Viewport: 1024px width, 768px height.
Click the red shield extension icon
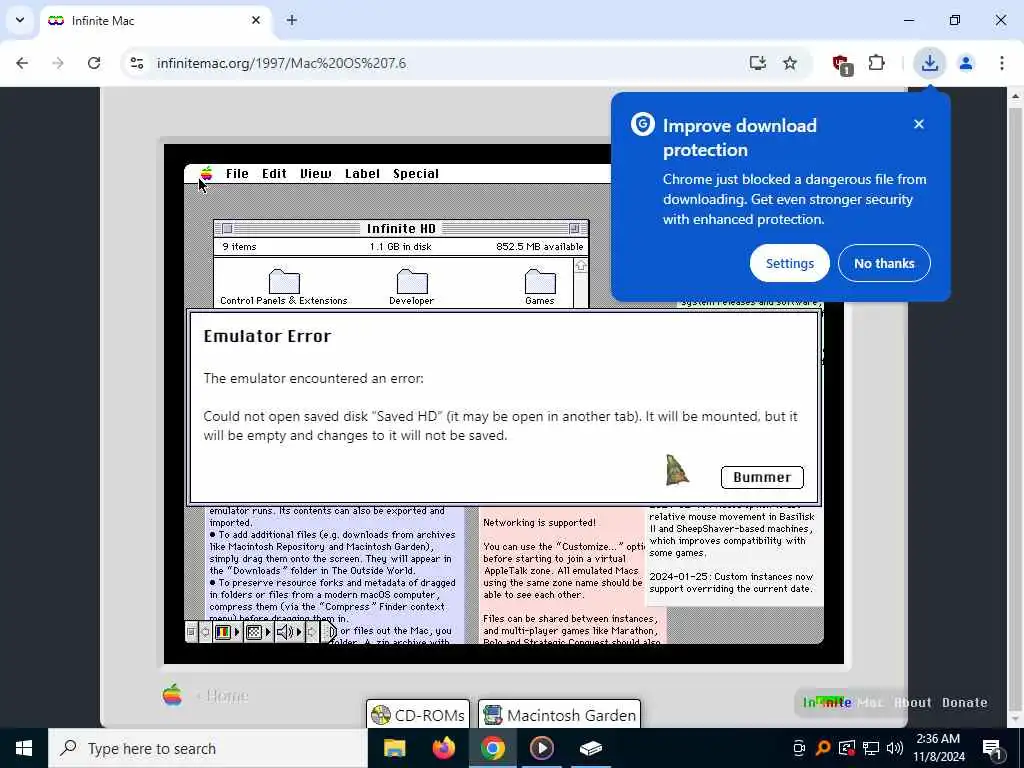(x=842, y=64)
